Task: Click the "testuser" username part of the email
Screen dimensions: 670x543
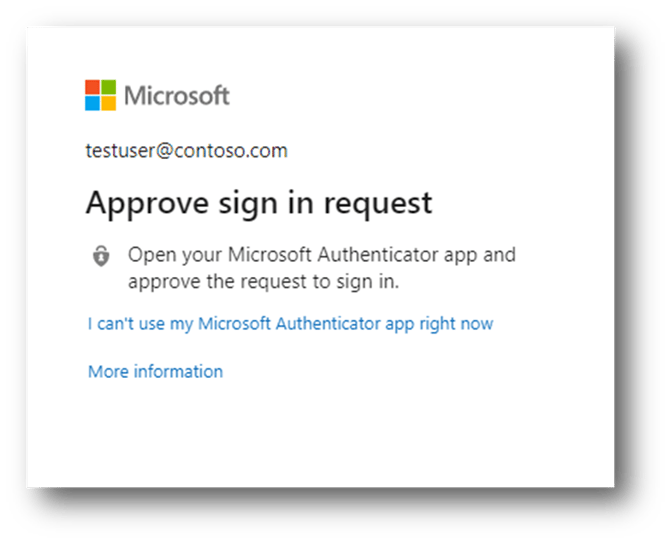Action: (x=116, y=151)
